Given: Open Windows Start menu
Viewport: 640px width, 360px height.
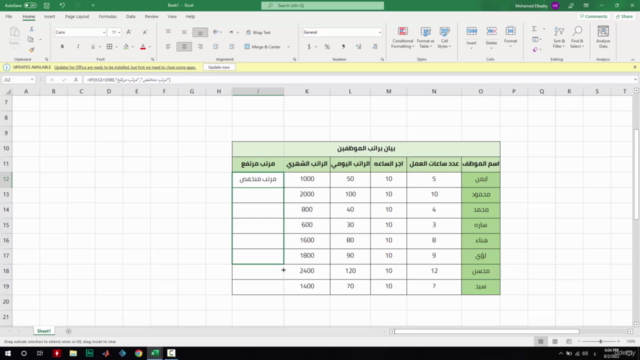Looking at the screenshot, I should pyautogui.click(x=8, y=353).
